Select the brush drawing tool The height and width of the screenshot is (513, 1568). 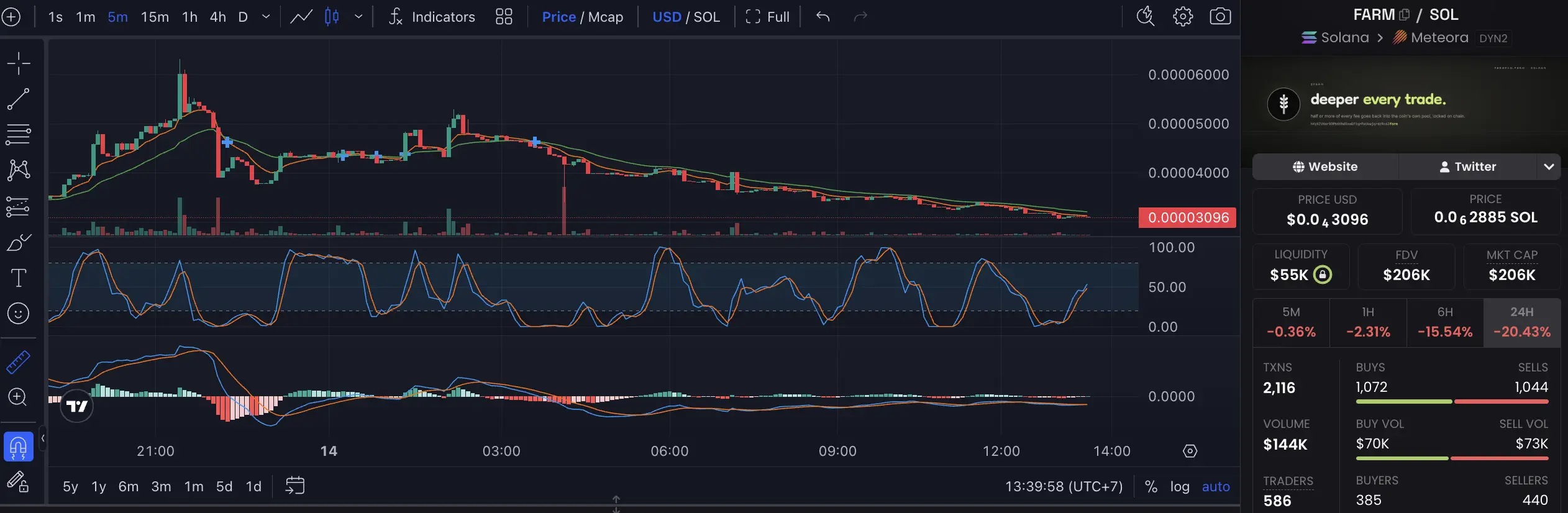pyautogui.click(x=19, y=242)
